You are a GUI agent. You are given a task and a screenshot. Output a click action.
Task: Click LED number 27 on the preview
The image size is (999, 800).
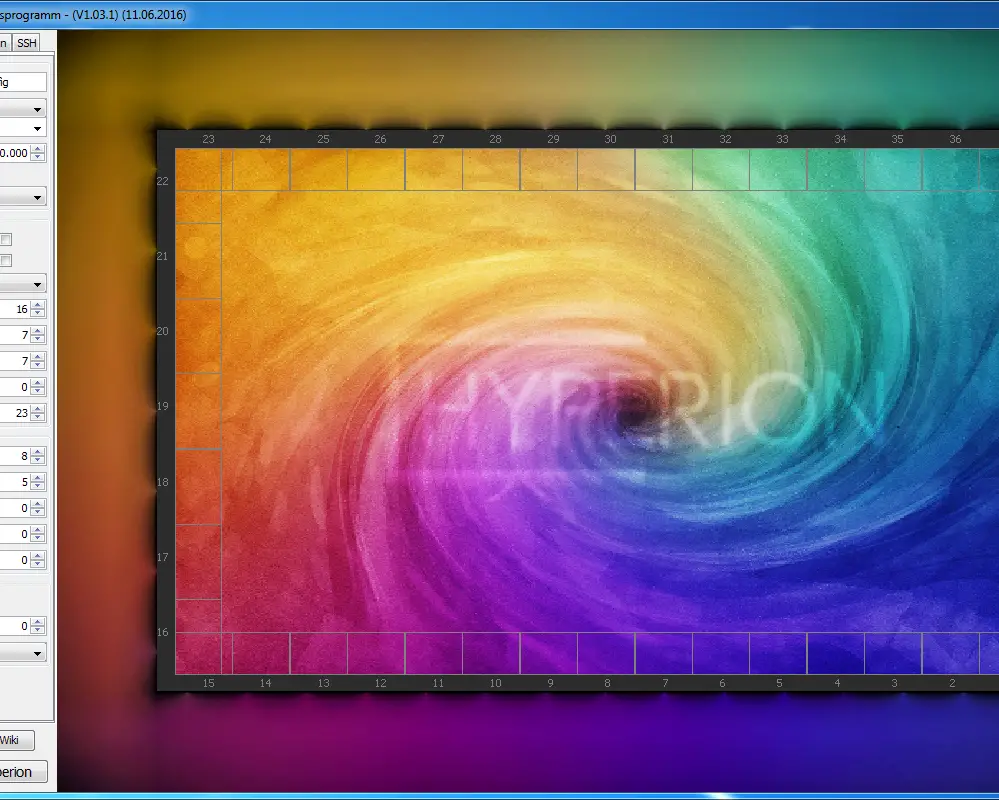(x=438, y=139)
